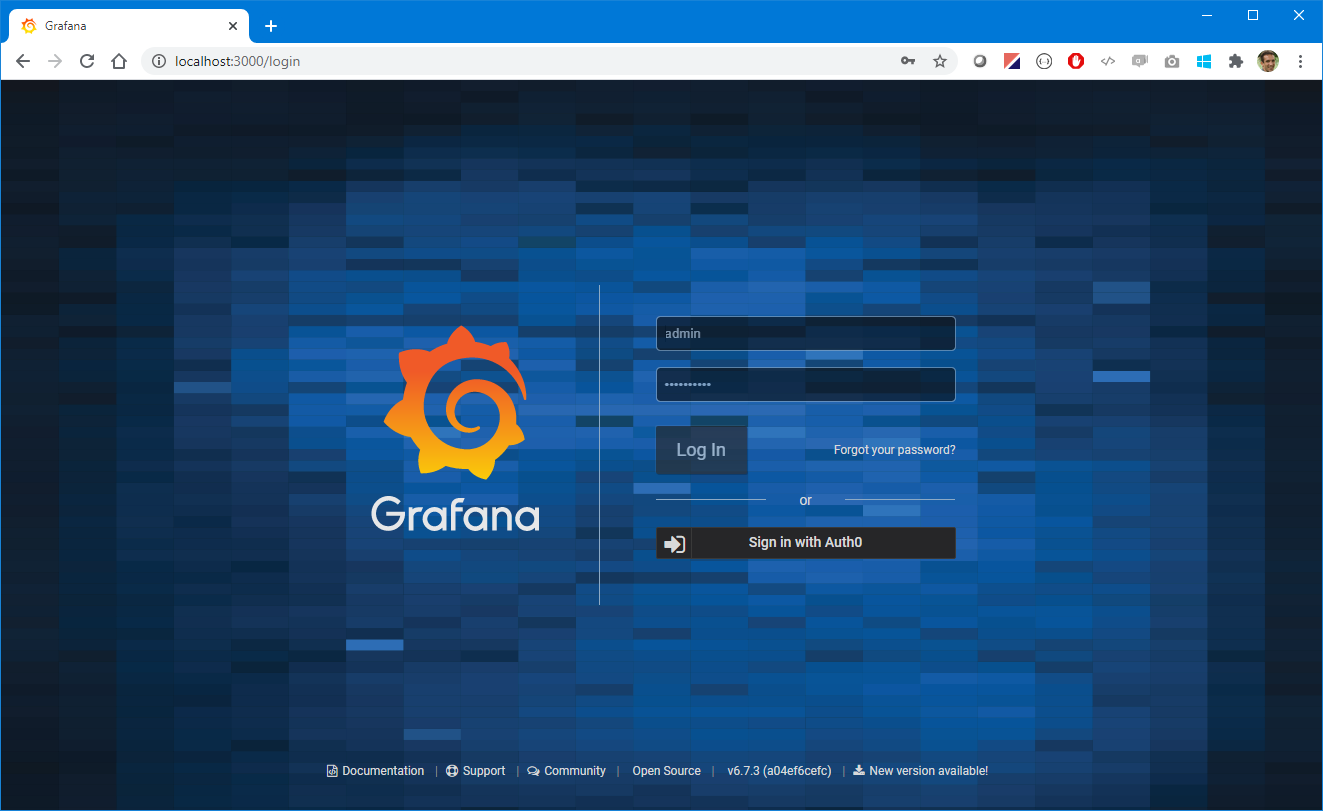The width and height of the screenshot is (1323, 811).
Task: Select the Grafana browser tab
Action: [128, 26]
